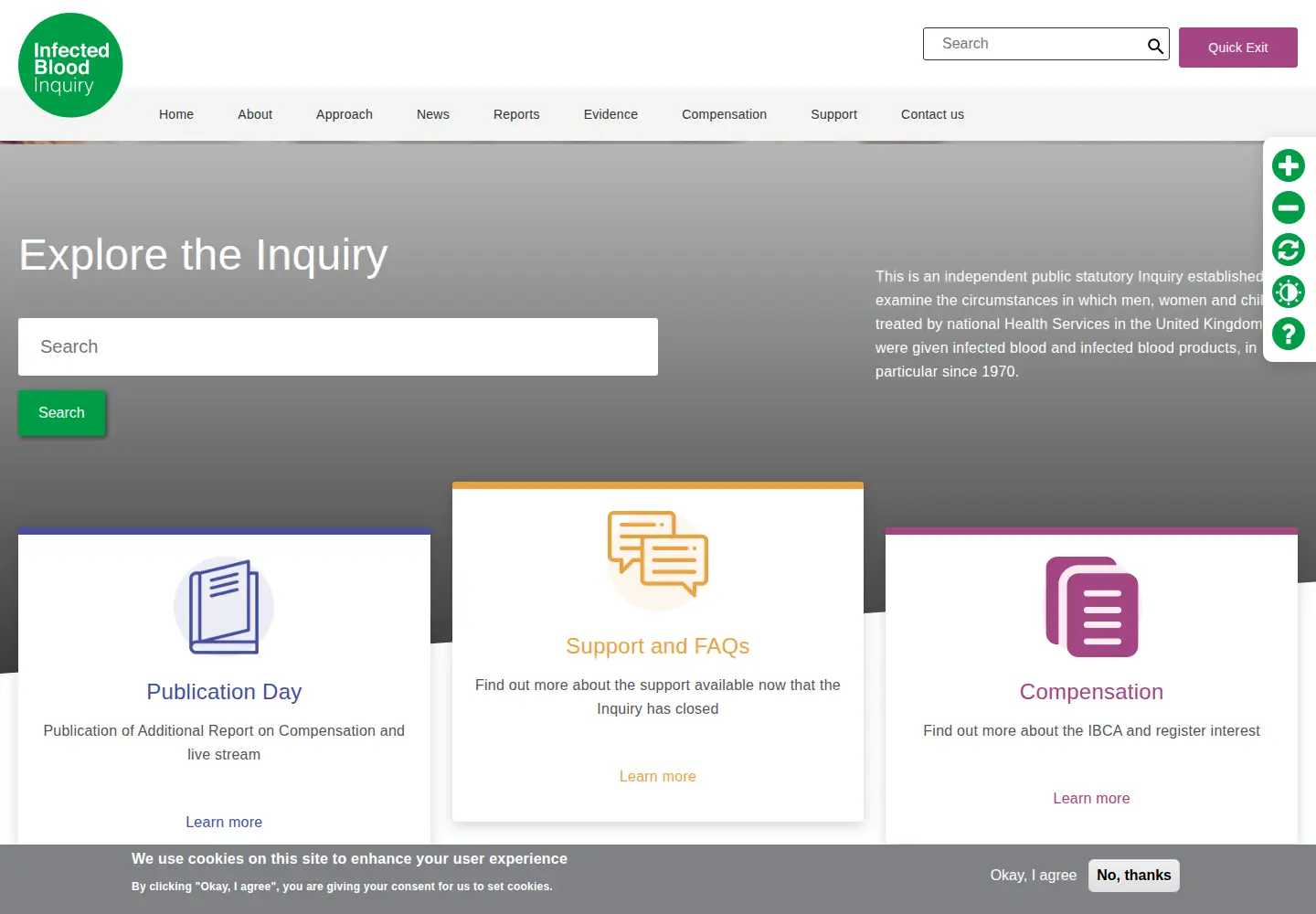Open accessibility help question mark icon
The height and width of the screenshot is (914, 1316).
[1289, 334]
